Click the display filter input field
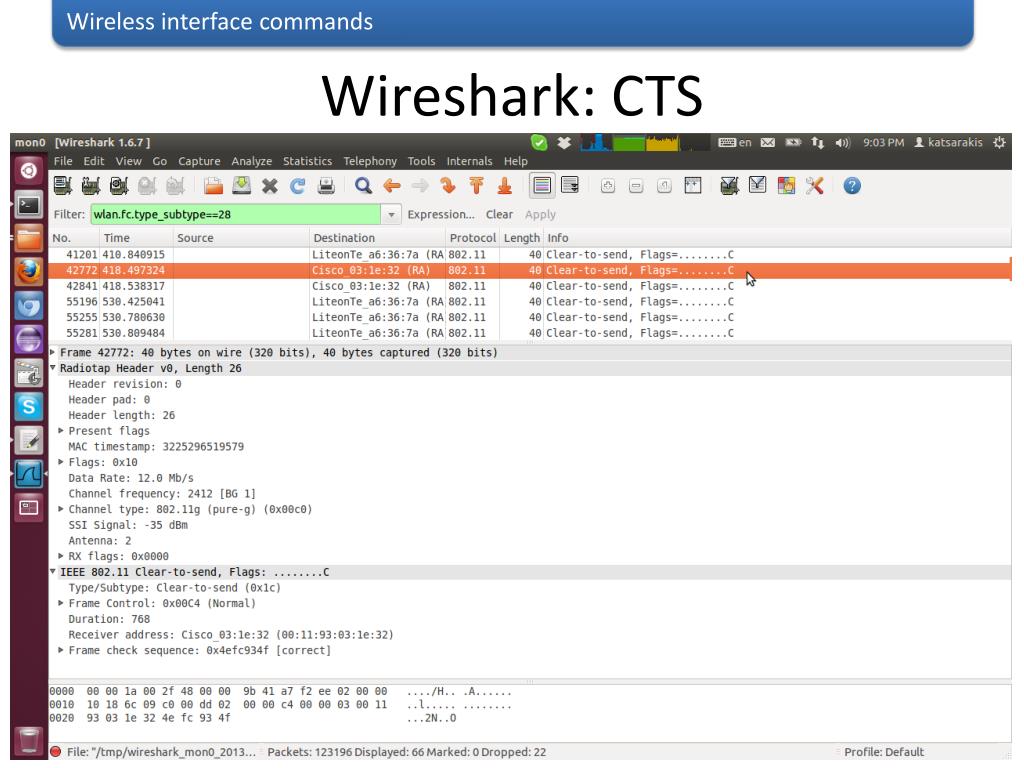The height and width of the screenshot is (768, 1024). pyautogui.click(x=236, y=214)
